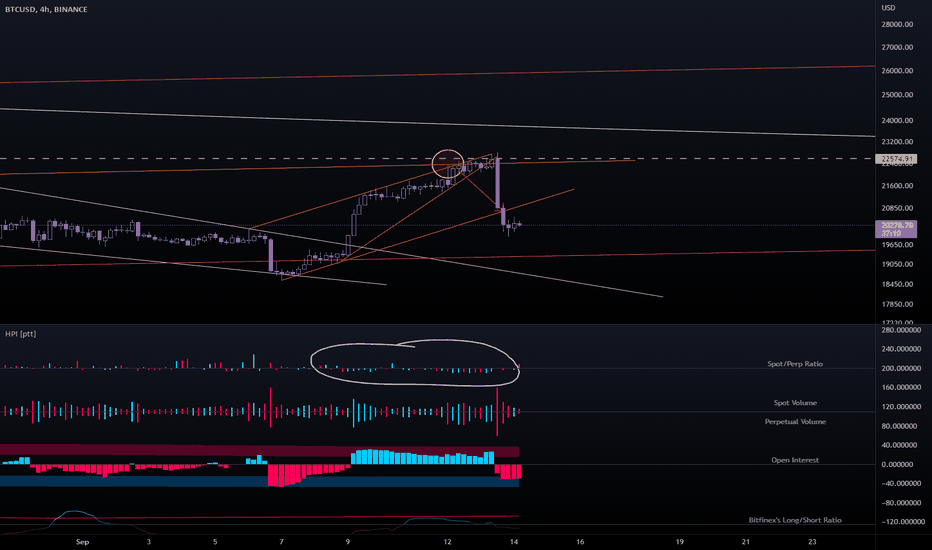
Task: Click the 23200.00 price axis value
Action: [898, 142]
